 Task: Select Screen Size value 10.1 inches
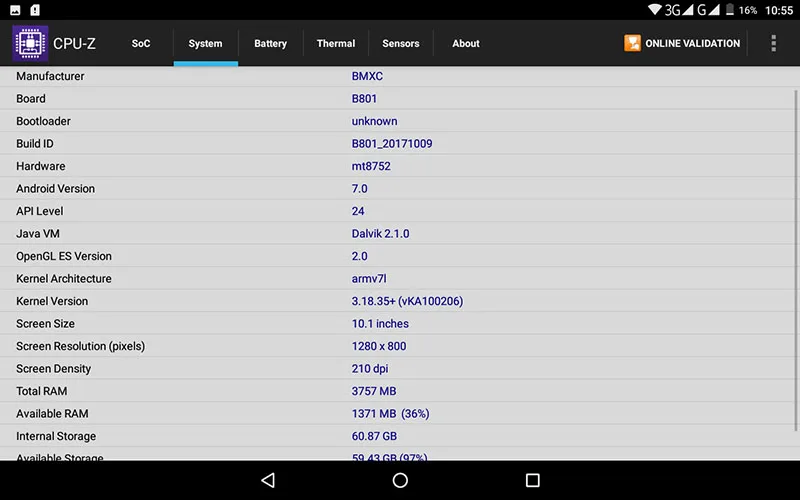pyautogui.click(x=380, y=323)
